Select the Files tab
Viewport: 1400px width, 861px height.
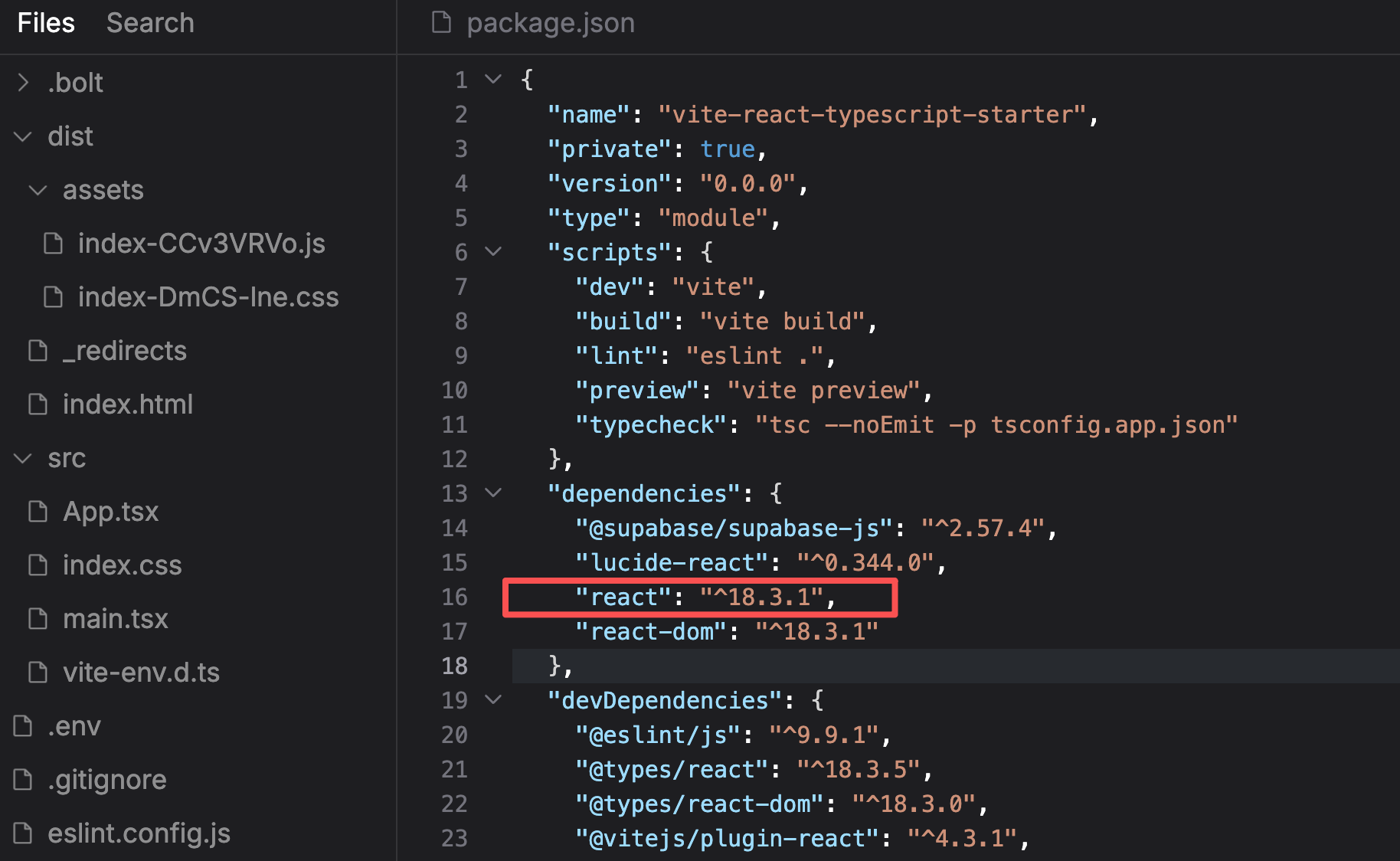(46, 23)
